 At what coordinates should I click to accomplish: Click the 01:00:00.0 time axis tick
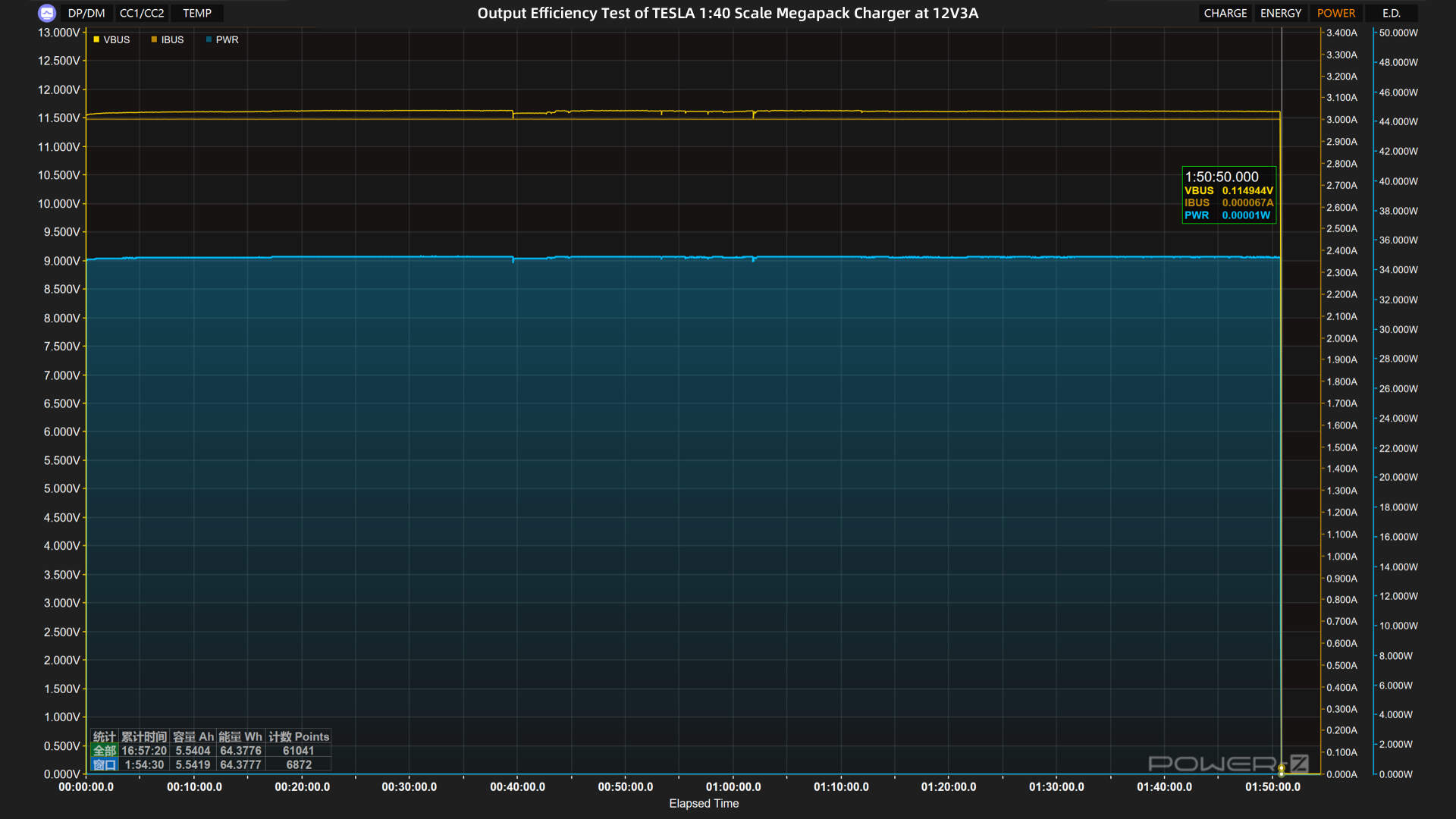click(733, 787)
